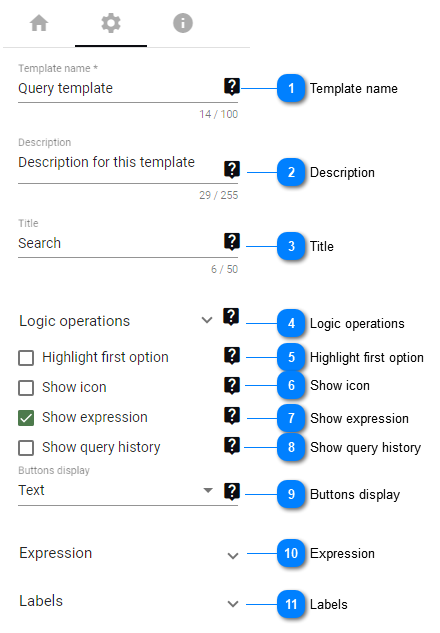Show help for Show expression
The height and width of the screenshot is (633, 440).
(232, 416)
